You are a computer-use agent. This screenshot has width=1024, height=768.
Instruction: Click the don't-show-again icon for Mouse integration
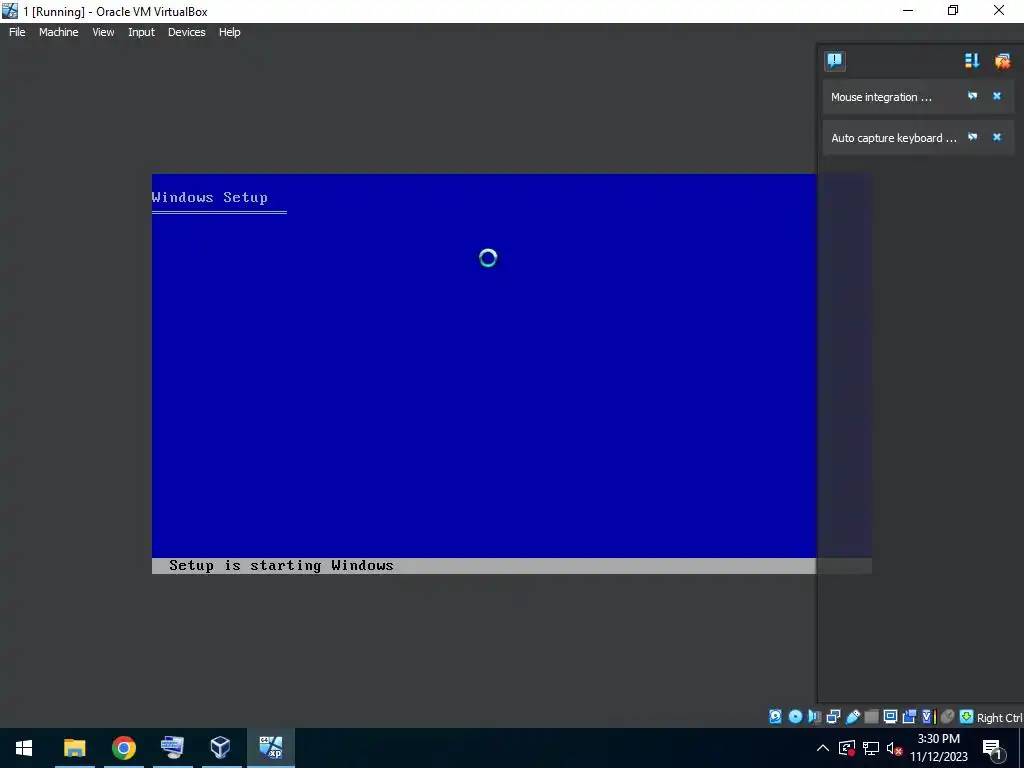pos(972,96)
